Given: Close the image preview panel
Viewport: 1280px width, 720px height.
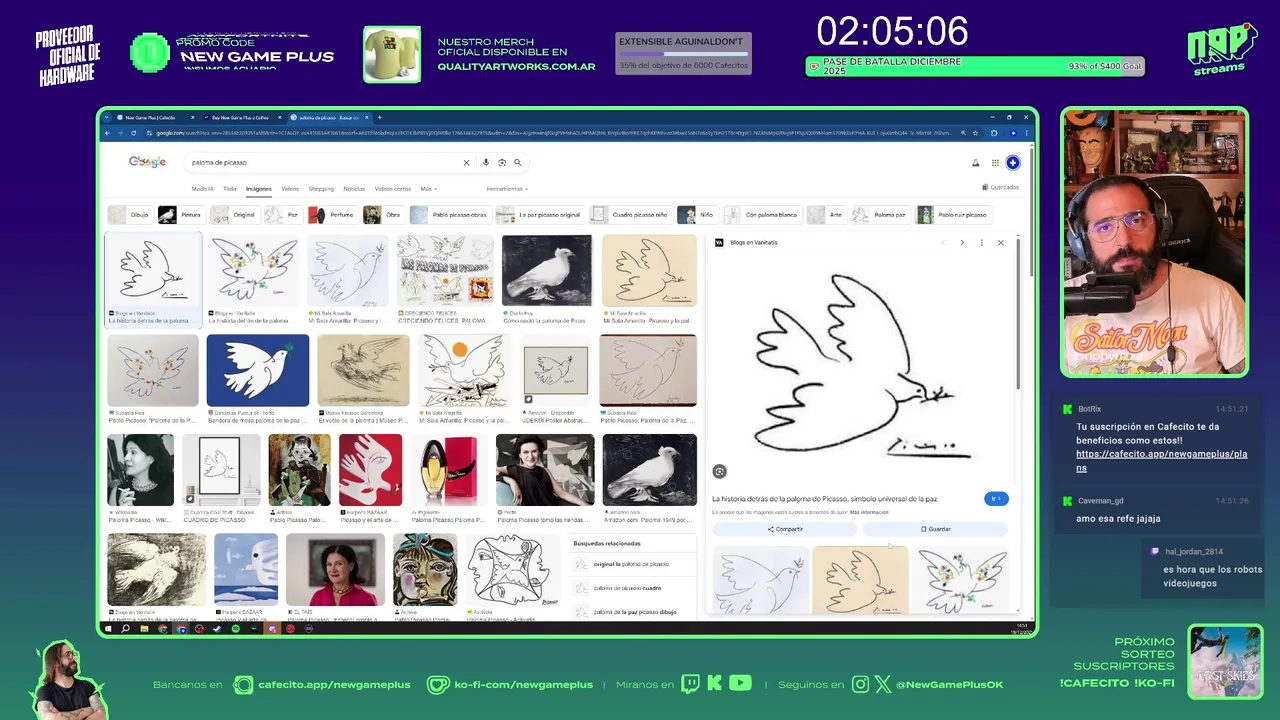Looking at the screenshot, I should coord(1000,243).
